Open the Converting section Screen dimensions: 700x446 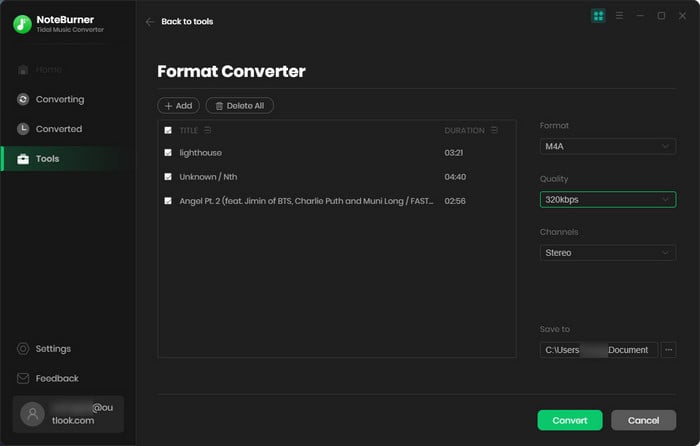[60, 99]
